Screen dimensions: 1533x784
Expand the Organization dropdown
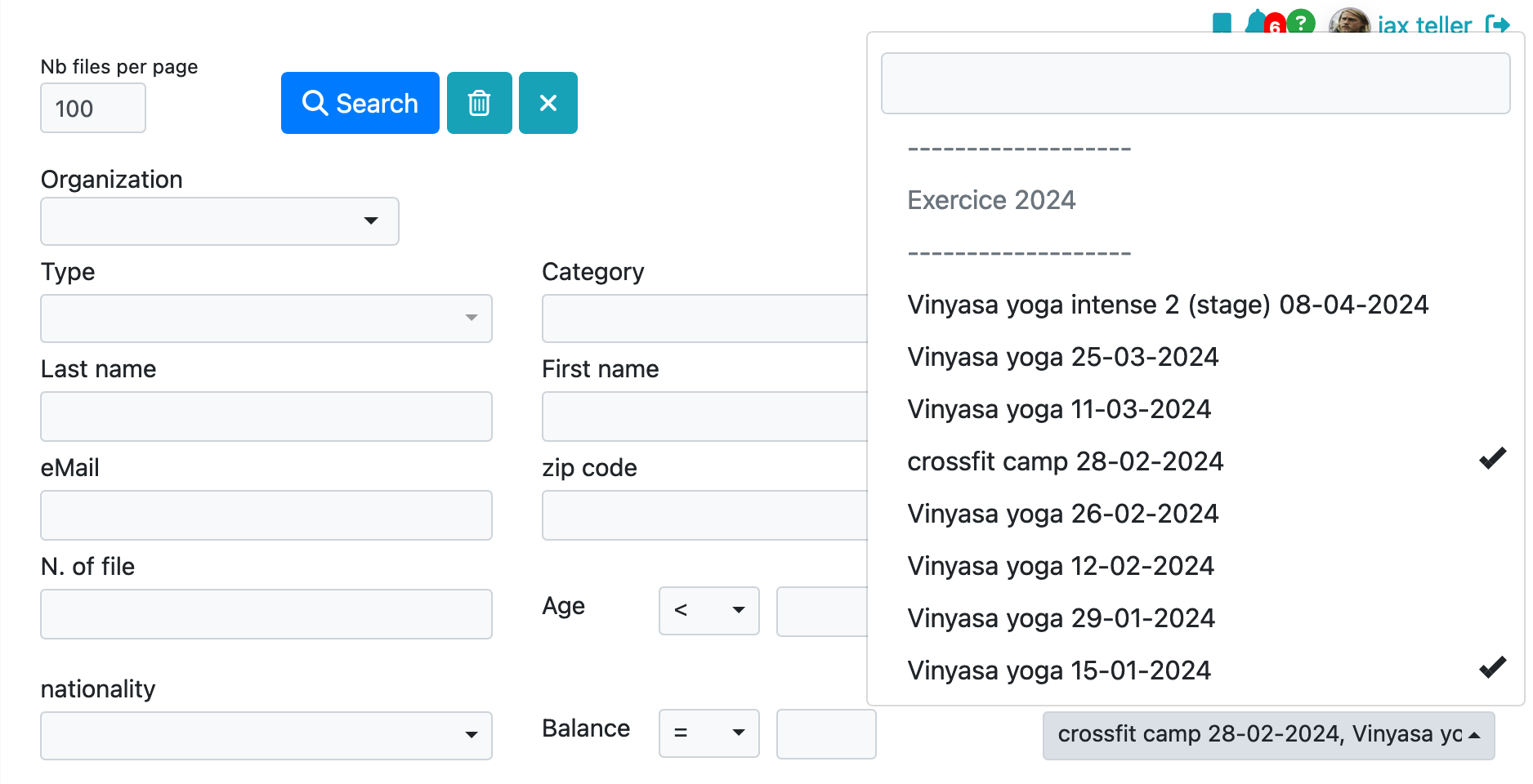[219, 221]
